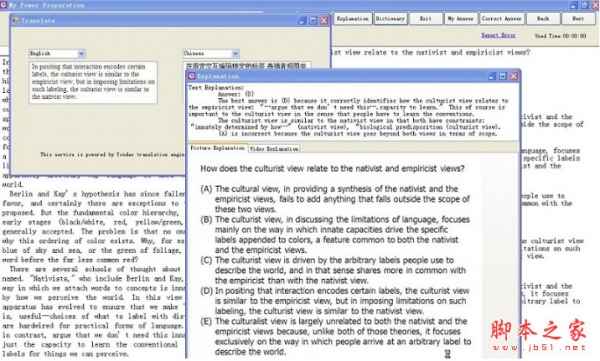The image size is (600, 361).
Task: Show My Answer button
Action: point(460,18)
